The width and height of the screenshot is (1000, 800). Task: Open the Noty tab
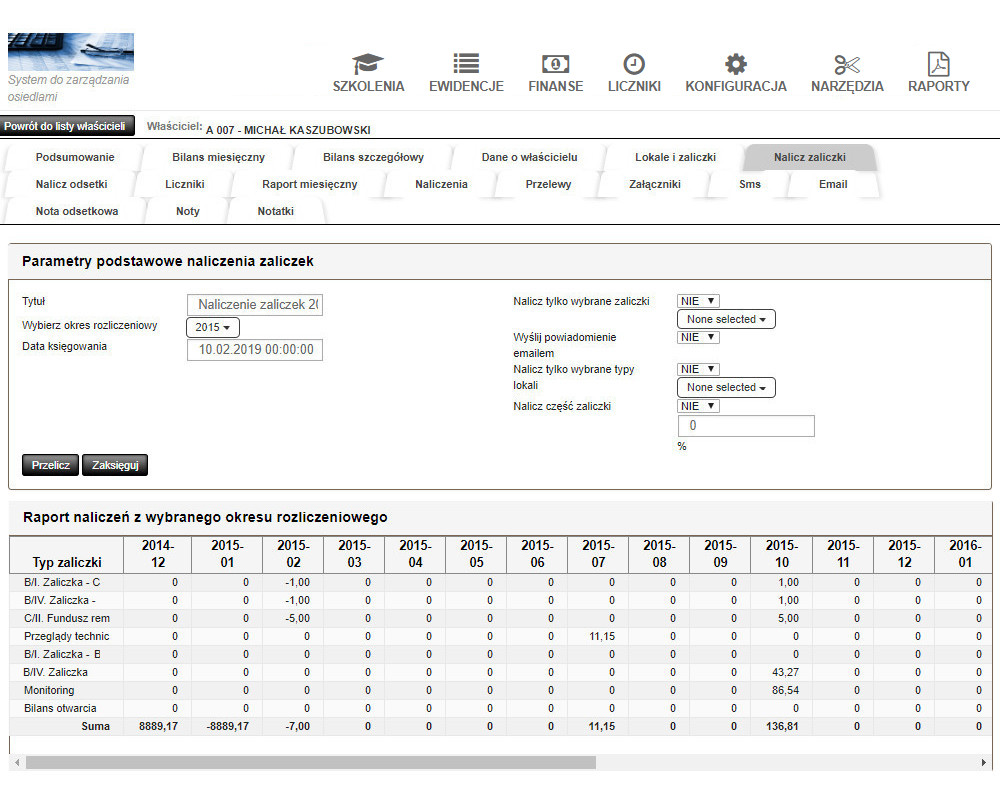coord(188,211)
